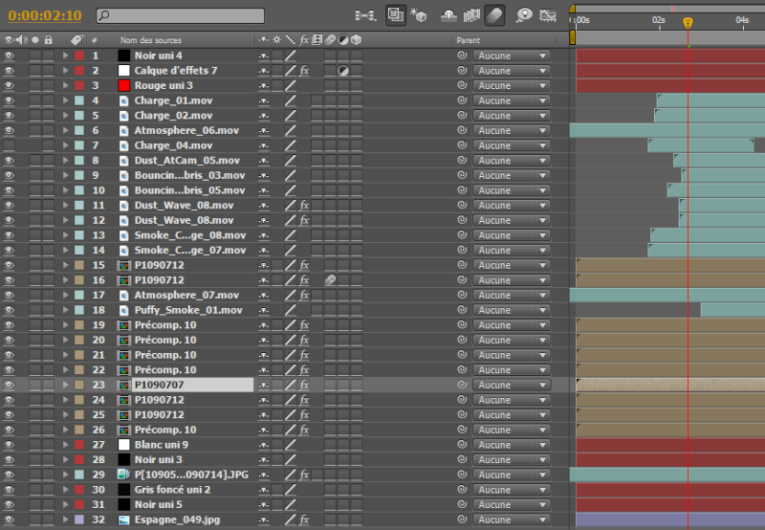Toggle visibility of Espagne_049.jpg
Image resolution: width=765 pixels, height=530 pixels.
click(9, 519)
